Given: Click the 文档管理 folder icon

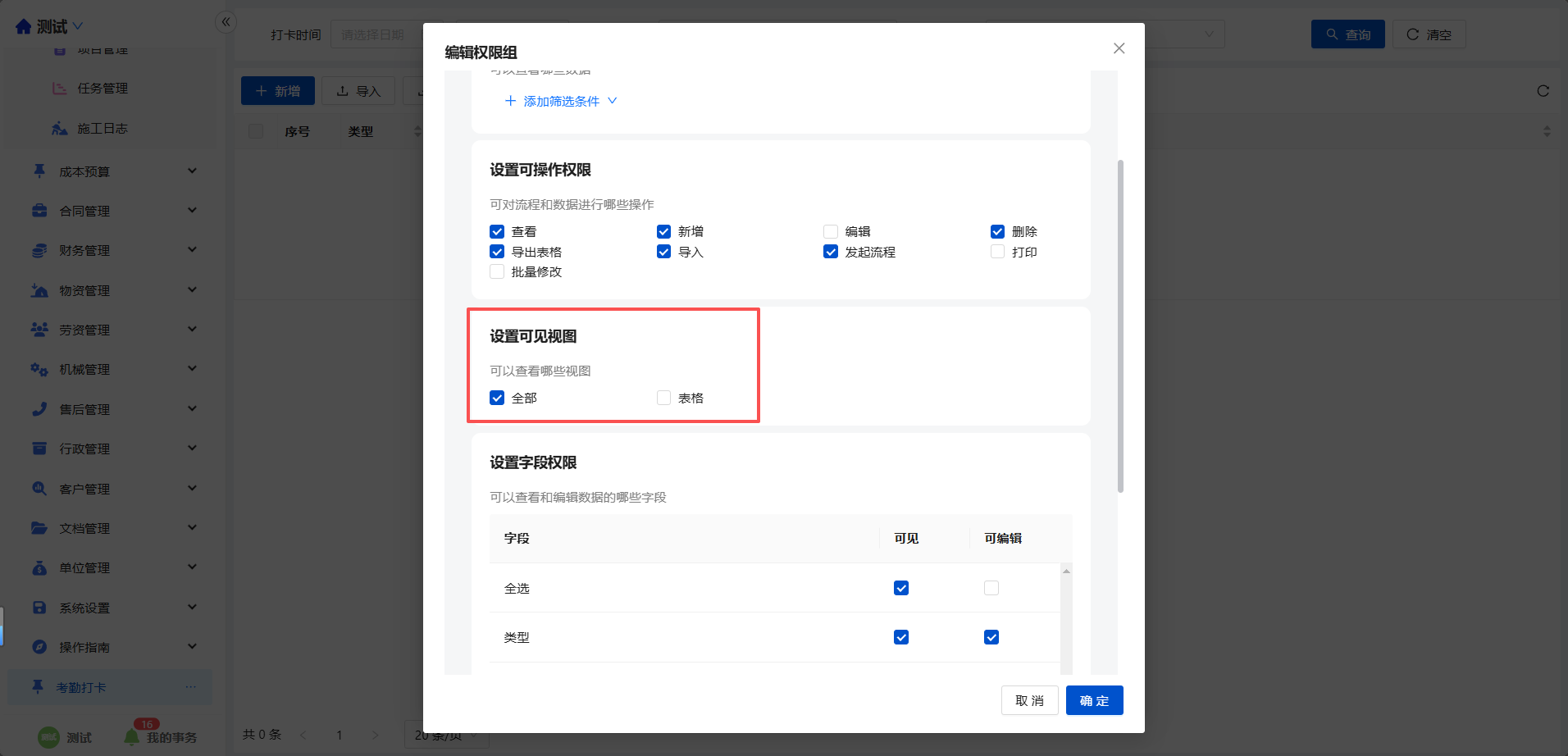Looking at the screenshot, I should click(x=39, y=528).
